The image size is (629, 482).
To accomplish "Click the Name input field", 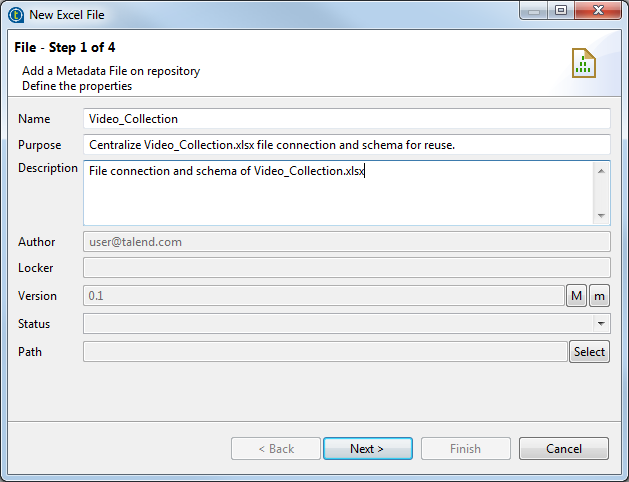I will (x=346, y=119).
